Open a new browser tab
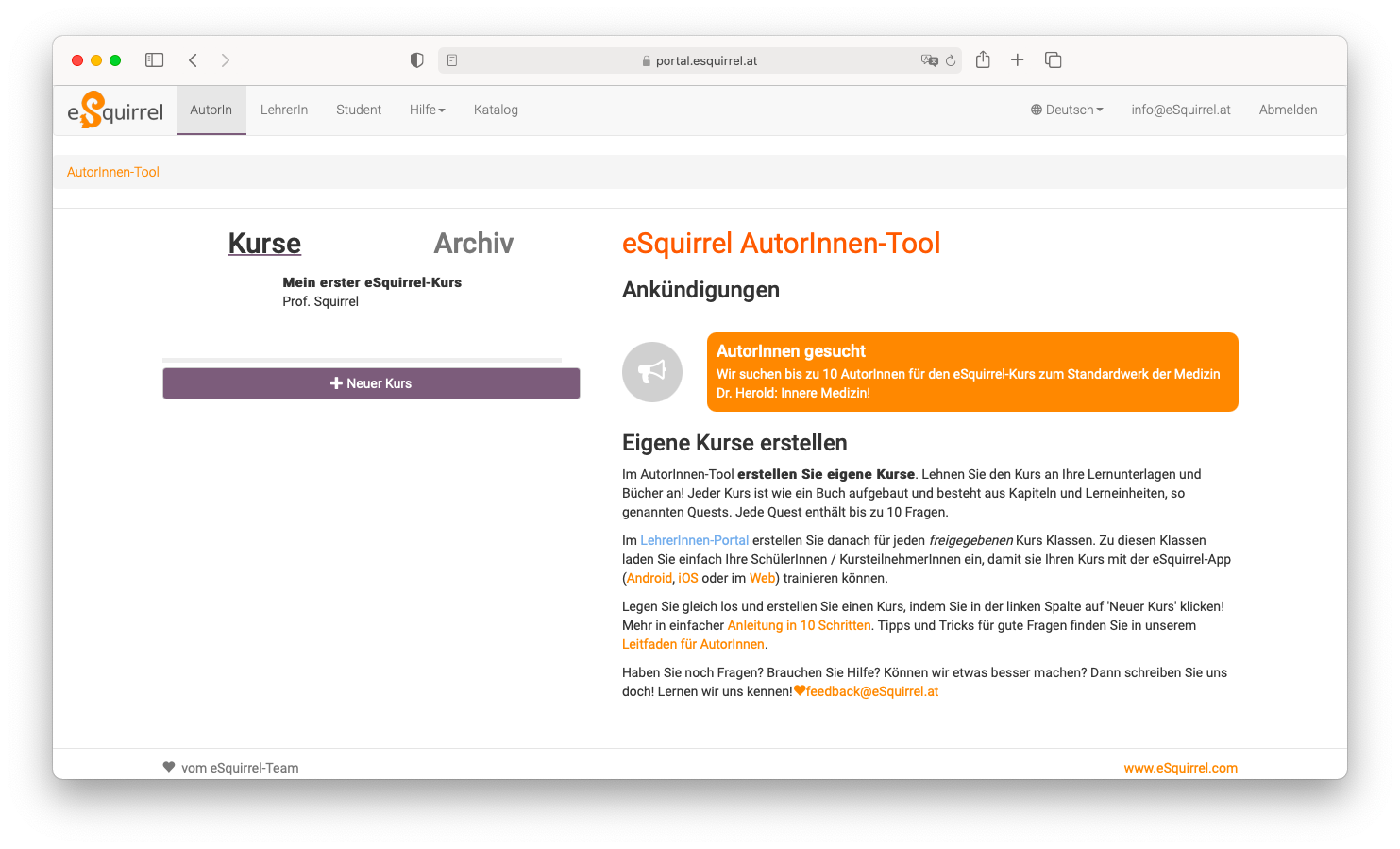The width and height of the screenshot is (1400, 849). coord(1017,60)
